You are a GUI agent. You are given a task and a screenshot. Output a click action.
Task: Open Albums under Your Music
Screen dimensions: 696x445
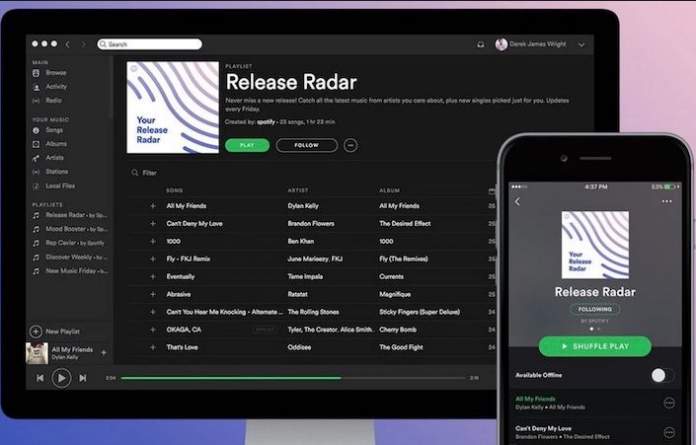tap(56, 144)
